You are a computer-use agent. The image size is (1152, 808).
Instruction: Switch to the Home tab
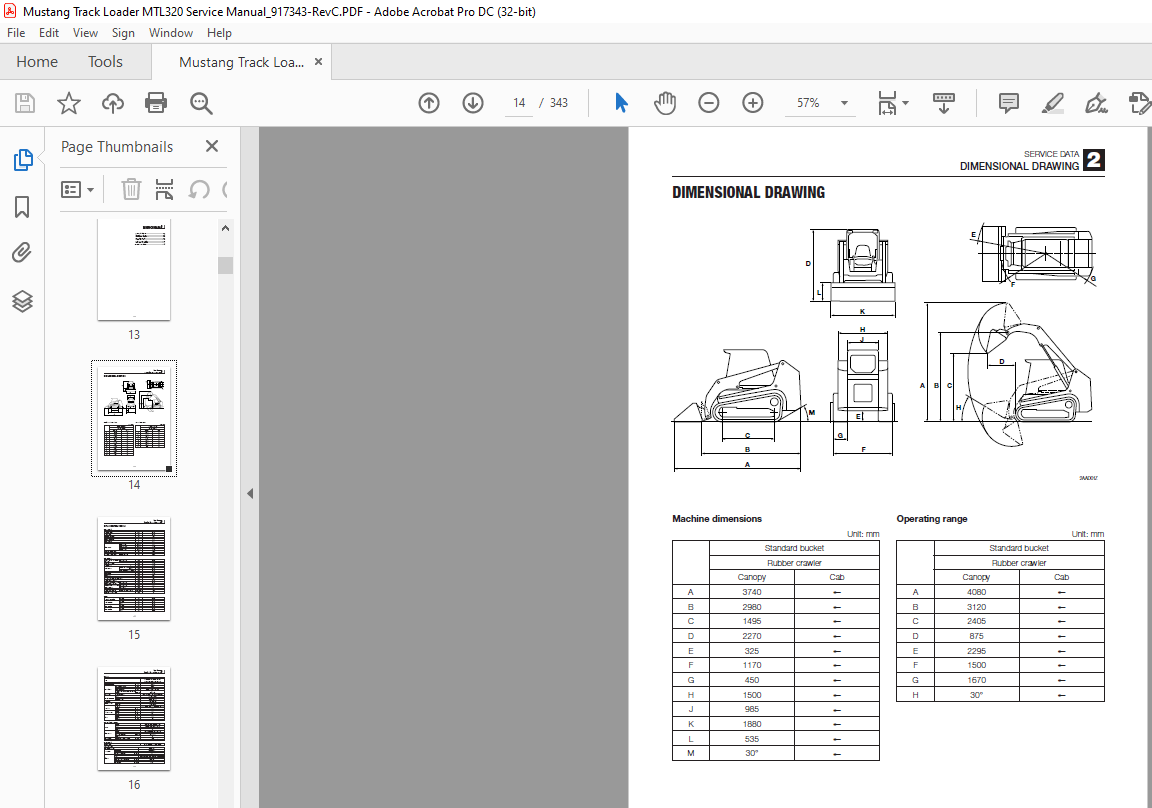pyautogui.click(x=37, y=62)
